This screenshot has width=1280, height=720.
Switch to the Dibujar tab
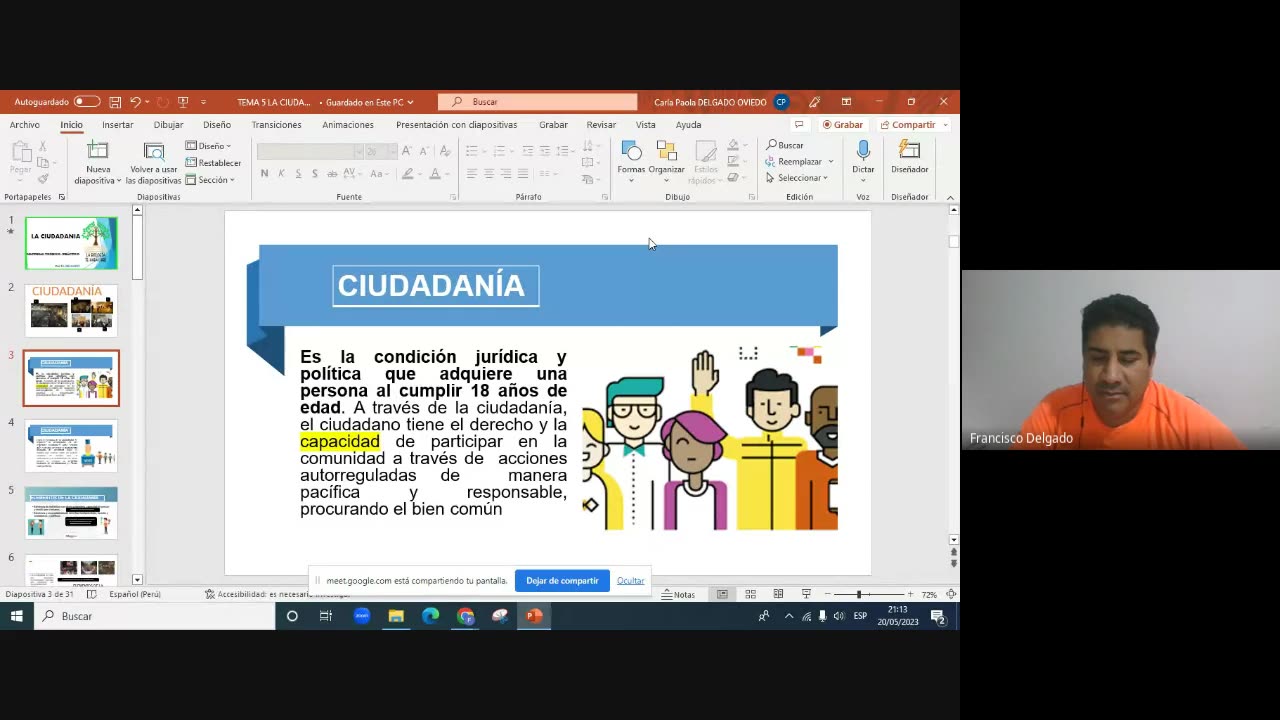pos(168,125)
